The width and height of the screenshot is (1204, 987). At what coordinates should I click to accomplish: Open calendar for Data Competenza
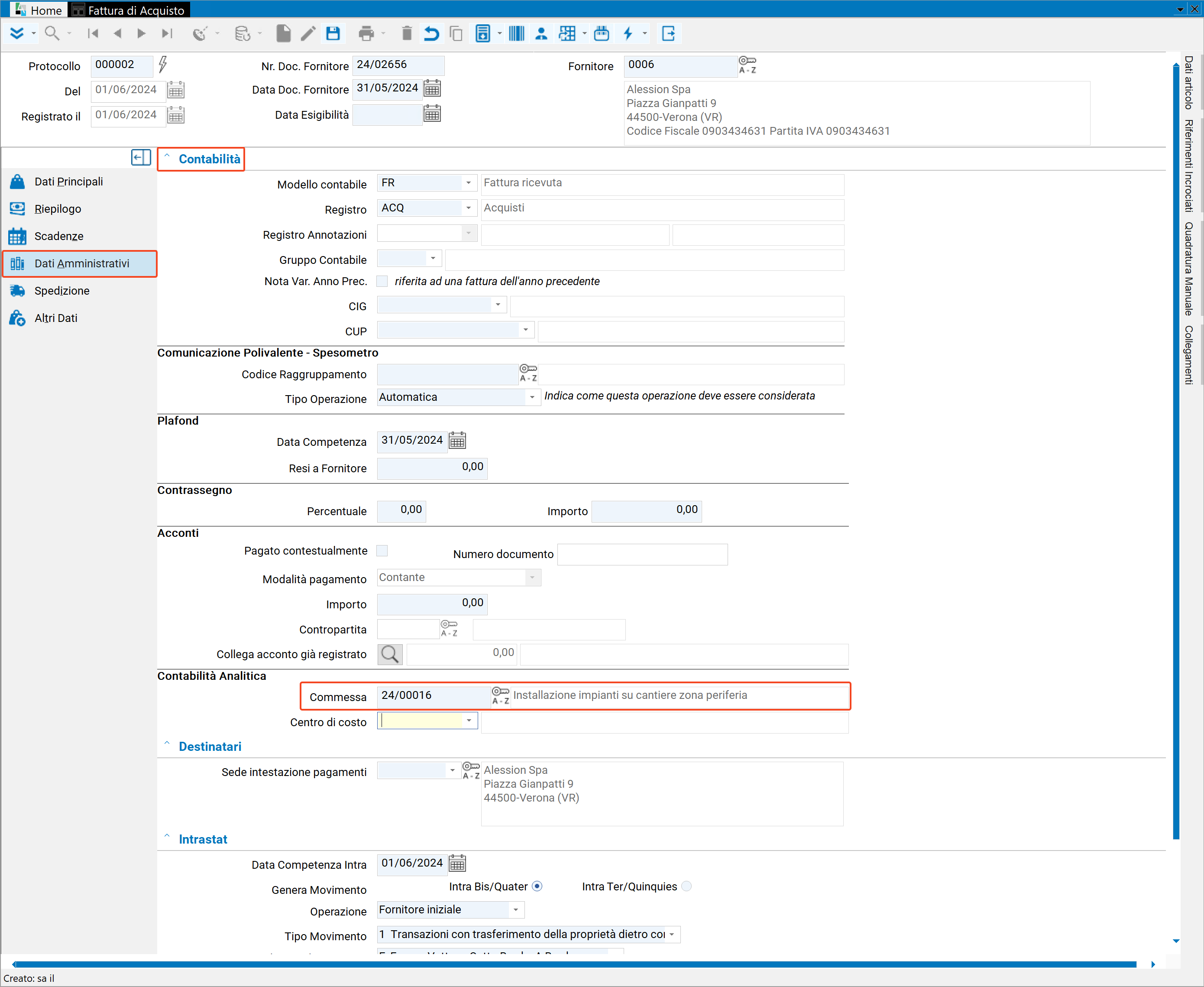pos(457,440)
